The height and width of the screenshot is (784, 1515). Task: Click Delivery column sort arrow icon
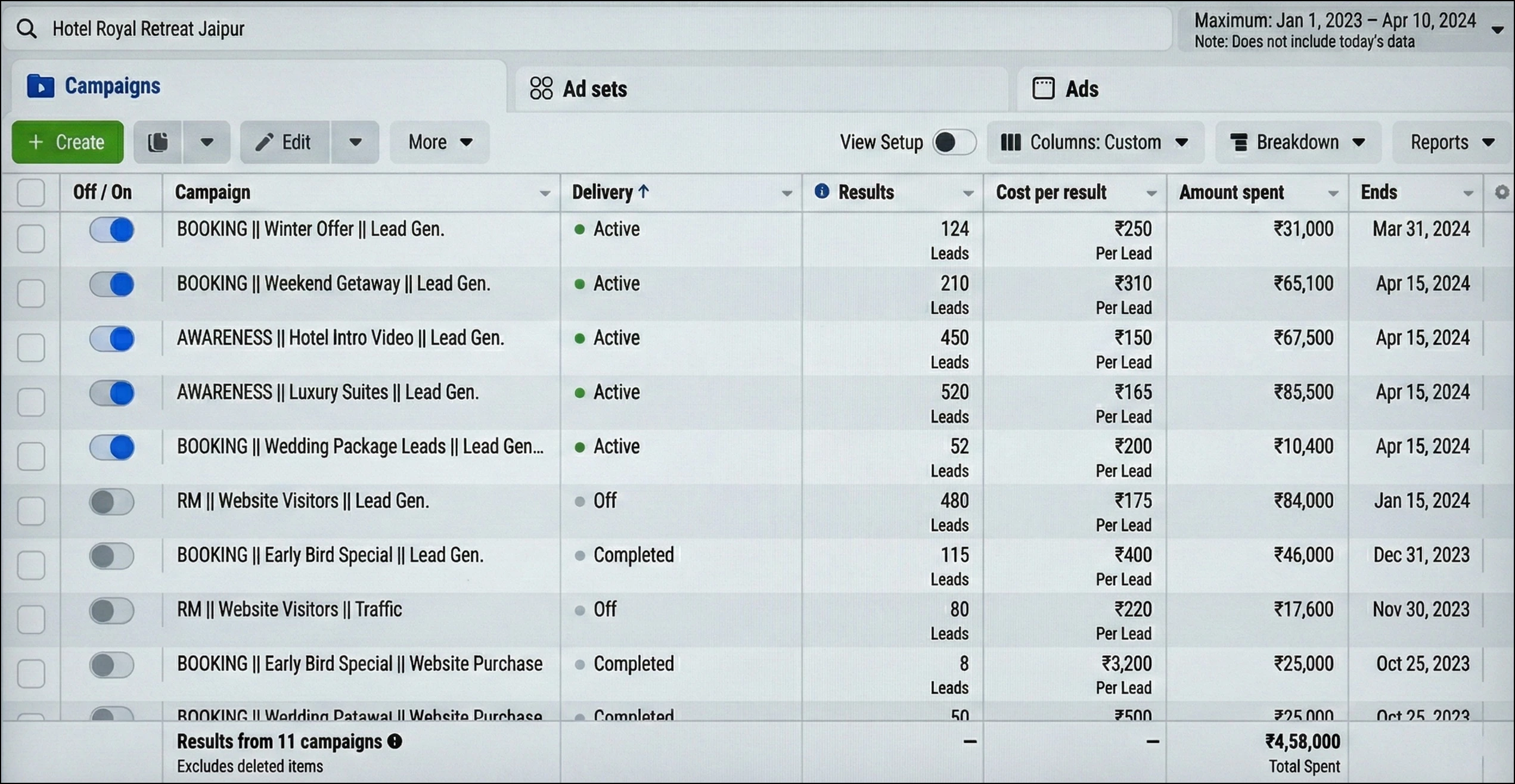click(x=644, y=191)
